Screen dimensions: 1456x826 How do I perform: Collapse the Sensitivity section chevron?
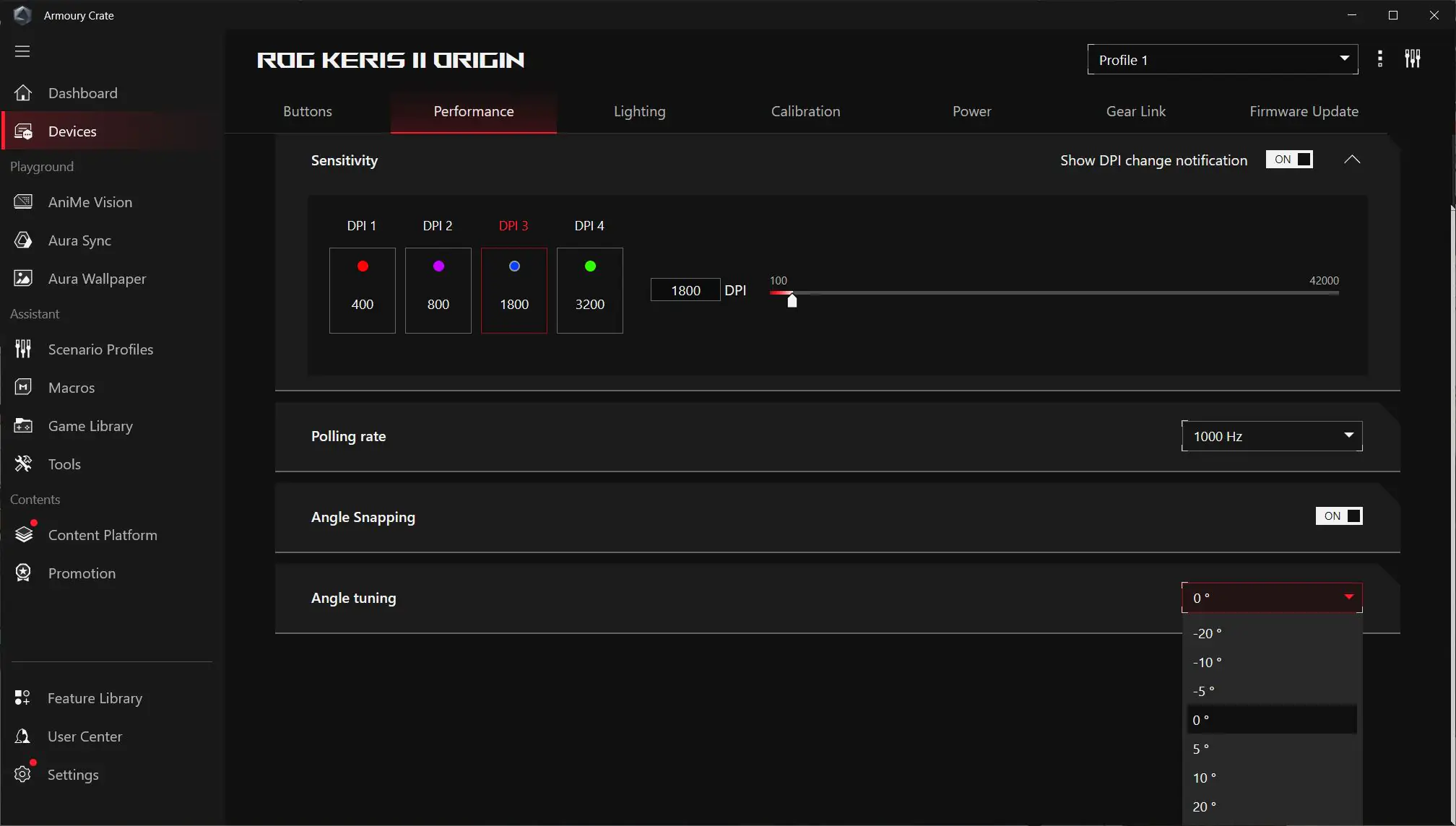coord(1352,160)
